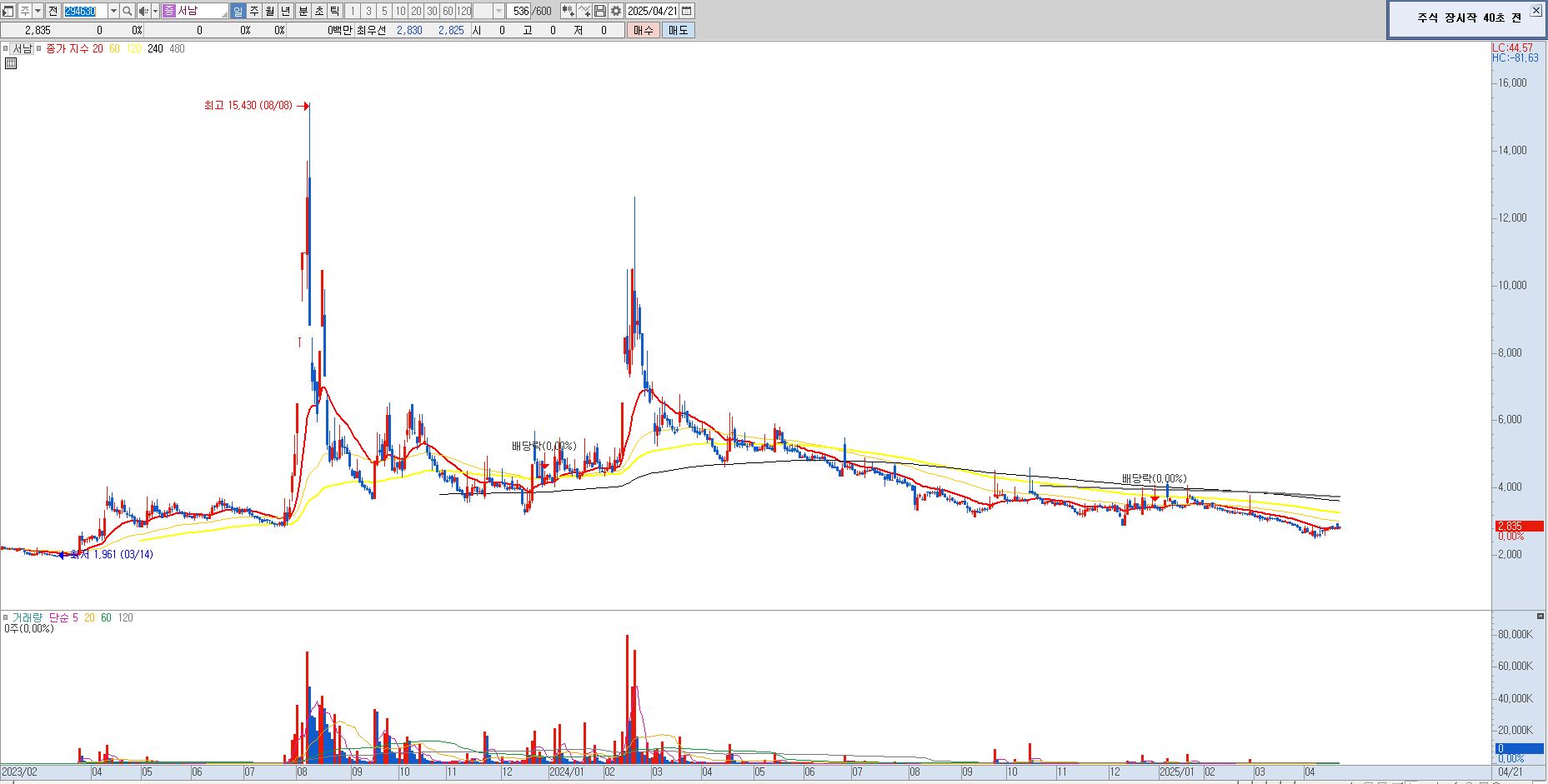
Task: Save the chart with floppy disk icon
Action: (x=600, y=11)
